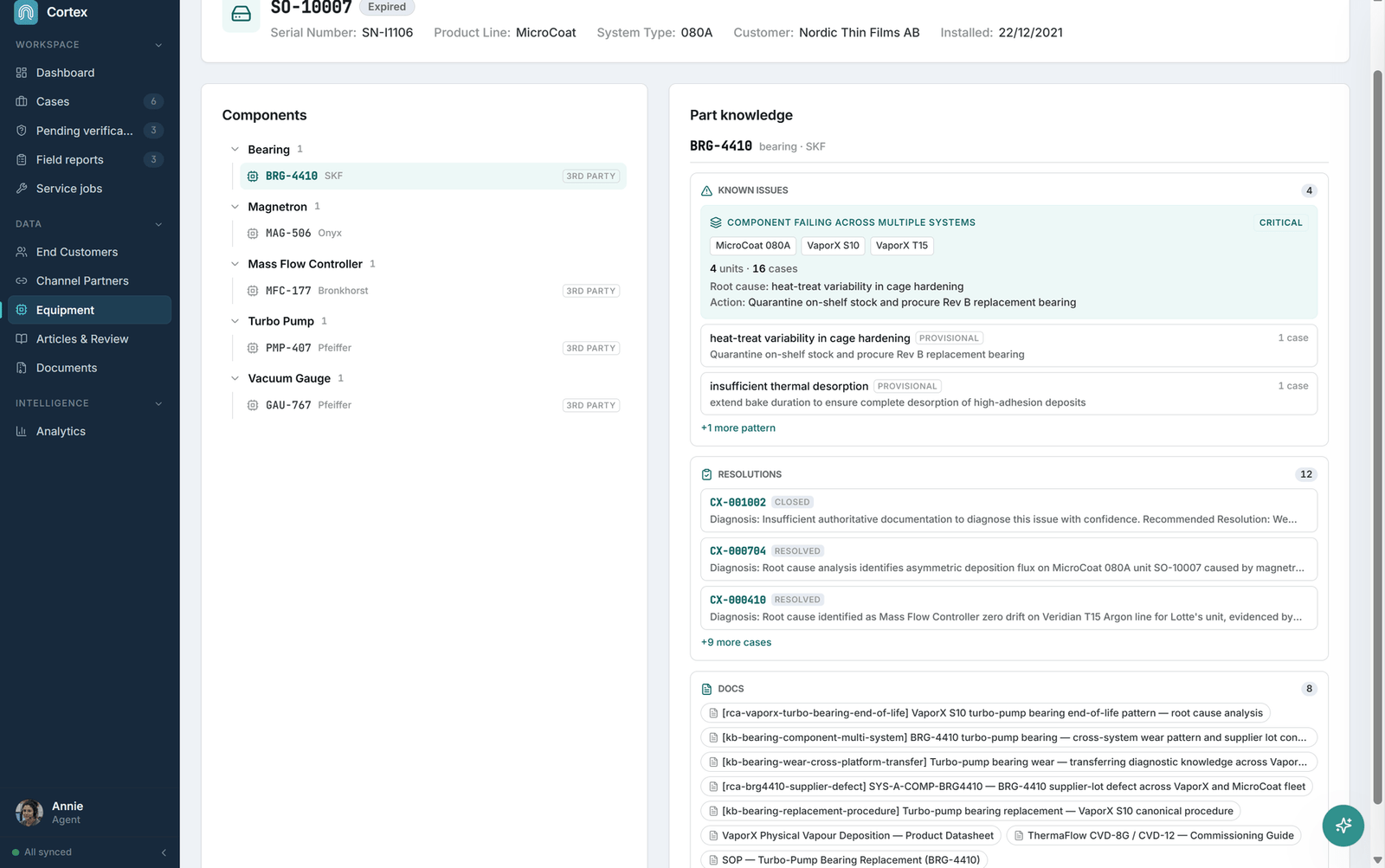The height and width of the screenshot is (868, 1385).
Task: Click the layers icon beside Component Failing heading
Action: (x=716, y=222)
